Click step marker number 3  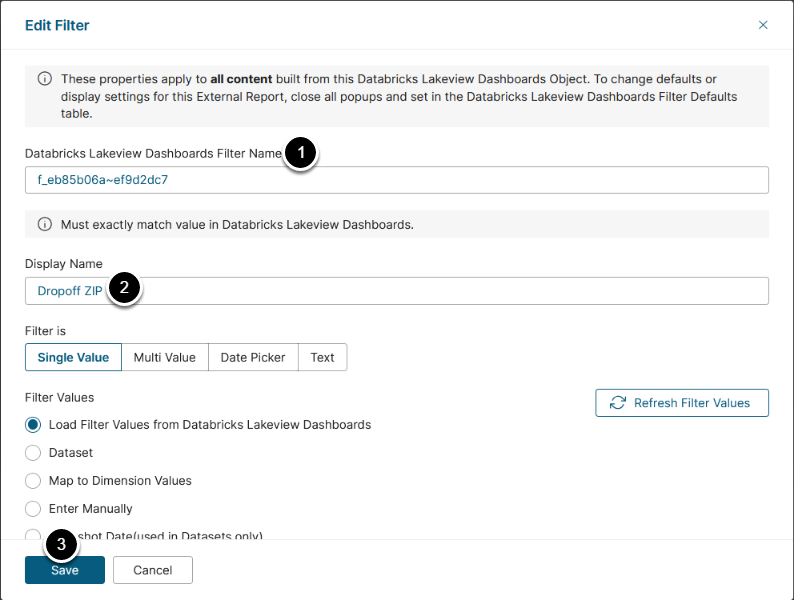tap(62, 545)
